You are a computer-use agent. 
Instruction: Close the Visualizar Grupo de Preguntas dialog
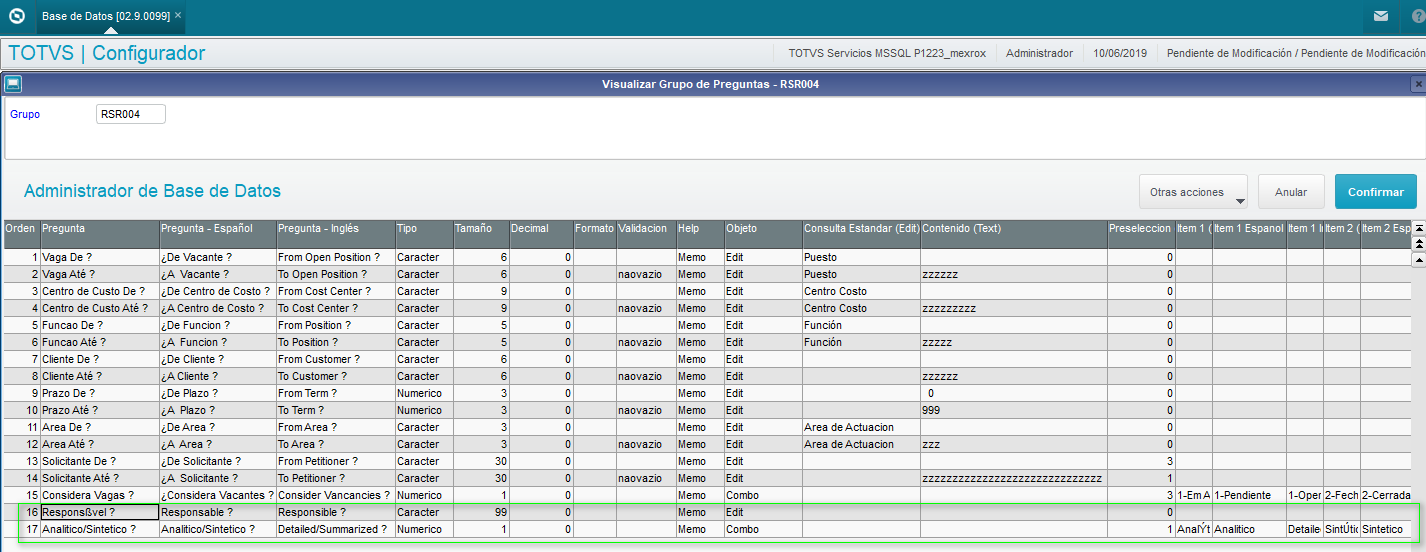click(x=1417, y=84)
